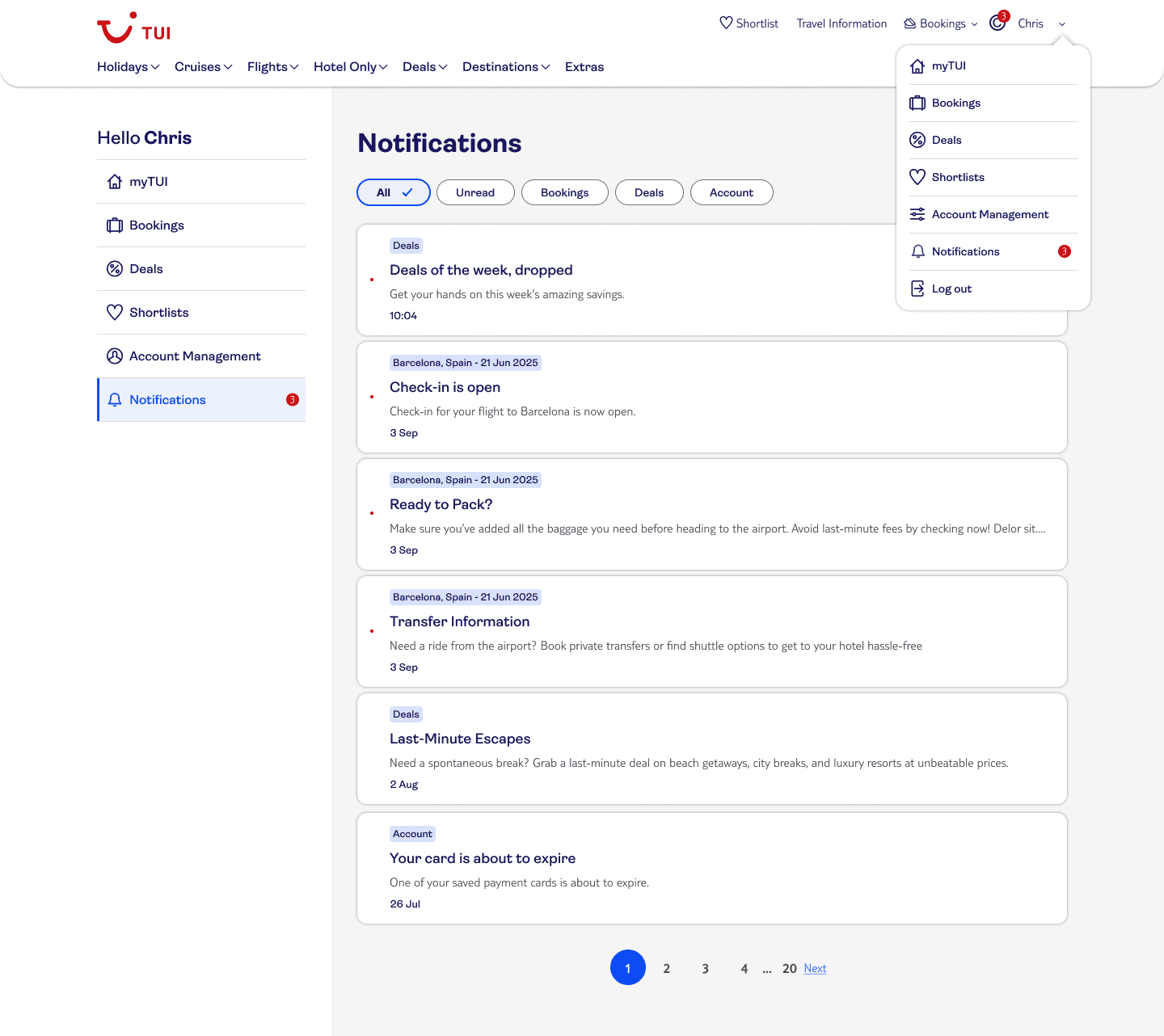Expand the Holidays menu
This screenshot has width=1164, height=1036.
pyautogui.click(x=129, y=67)
